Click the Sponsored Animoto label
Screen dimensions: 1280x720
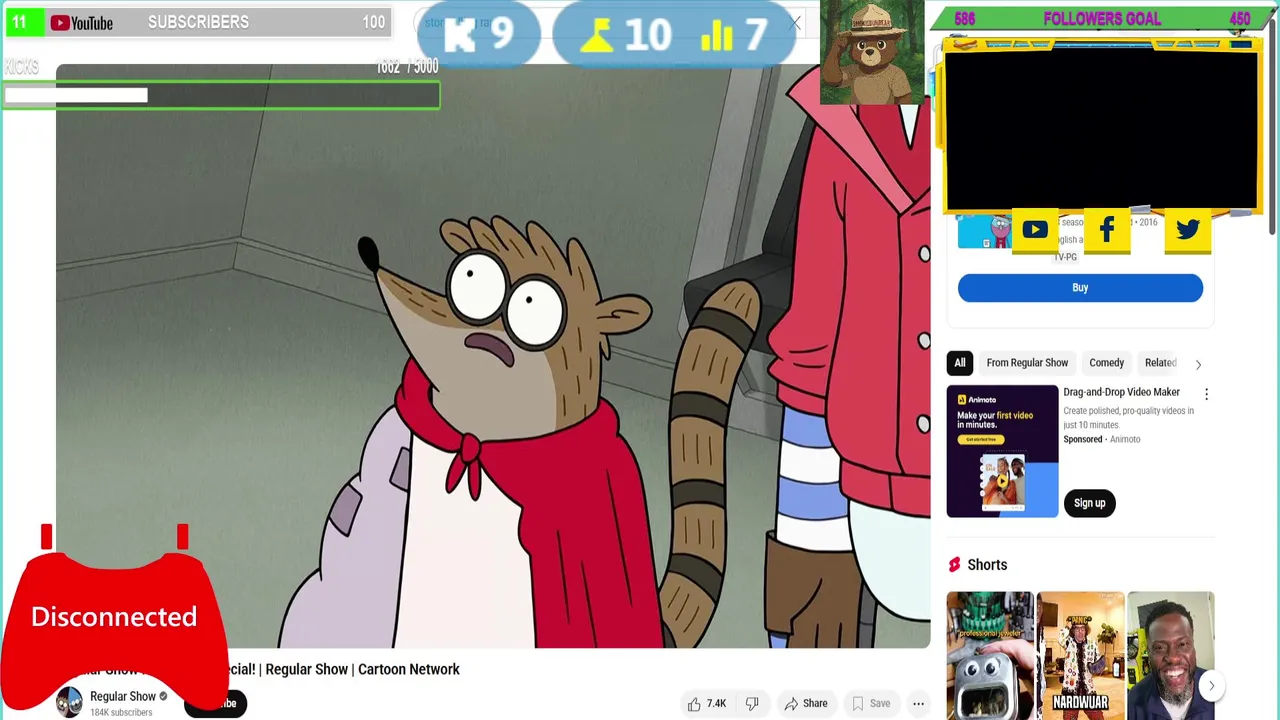click(x=1101, y=439)
